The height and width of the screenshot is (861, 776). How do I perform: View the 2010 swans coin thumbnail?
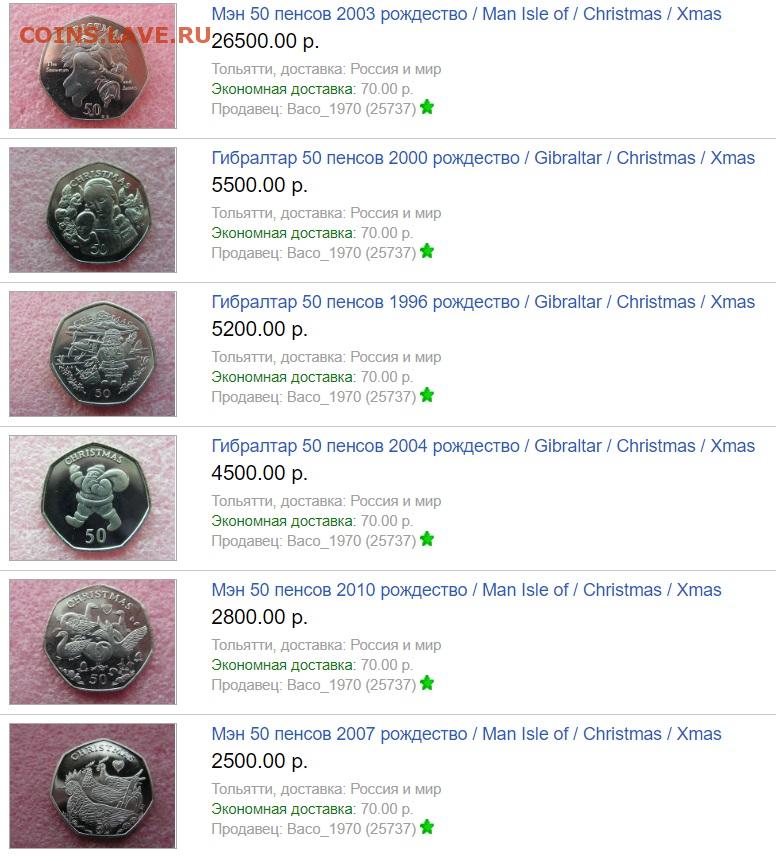(x=93, y=641)
